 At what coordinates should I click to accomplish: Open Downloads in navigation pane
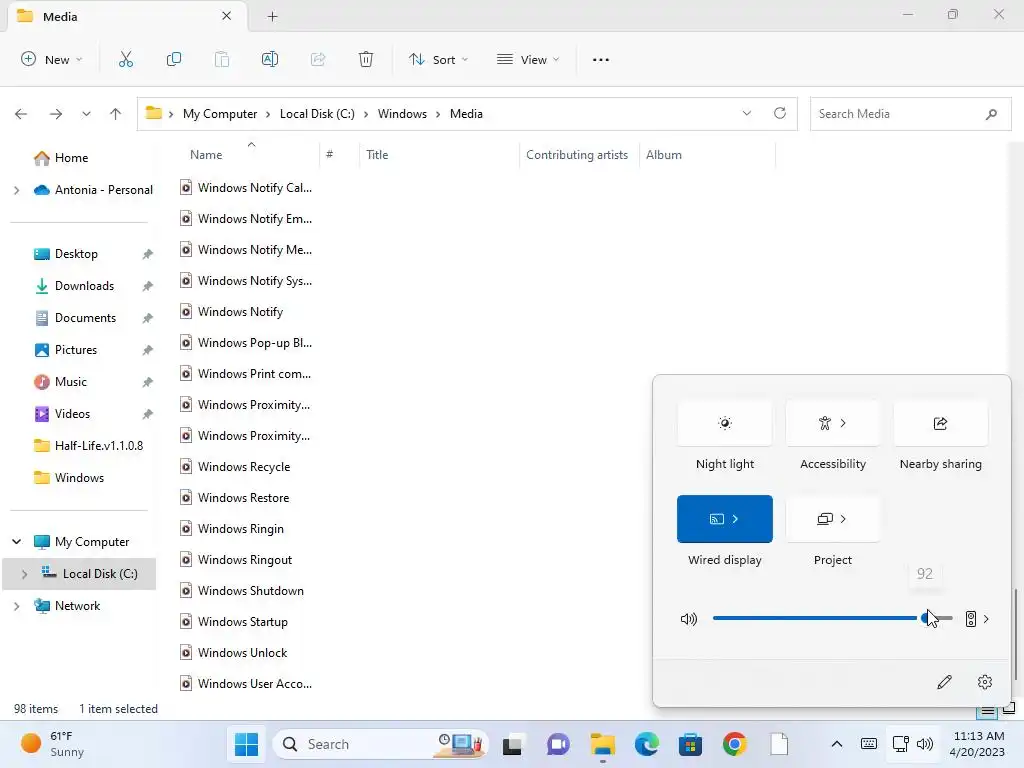(x=84, y=286)
